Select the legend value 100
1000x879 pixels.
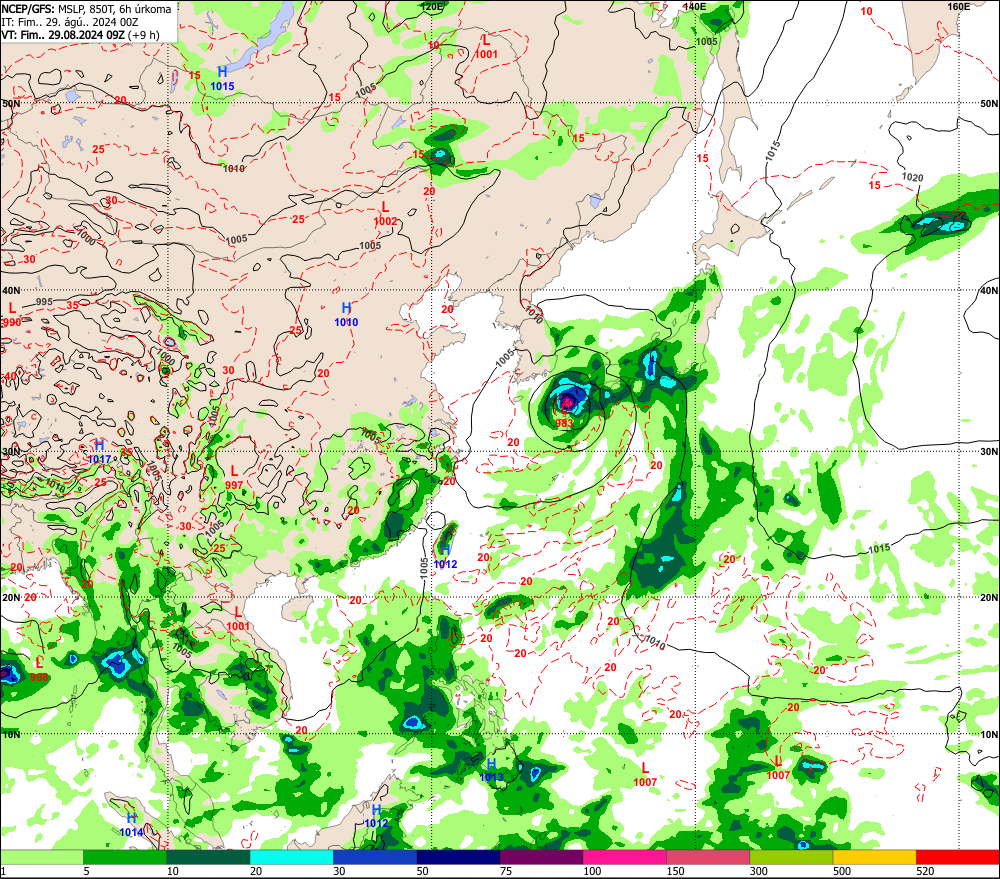pos(592,871)
